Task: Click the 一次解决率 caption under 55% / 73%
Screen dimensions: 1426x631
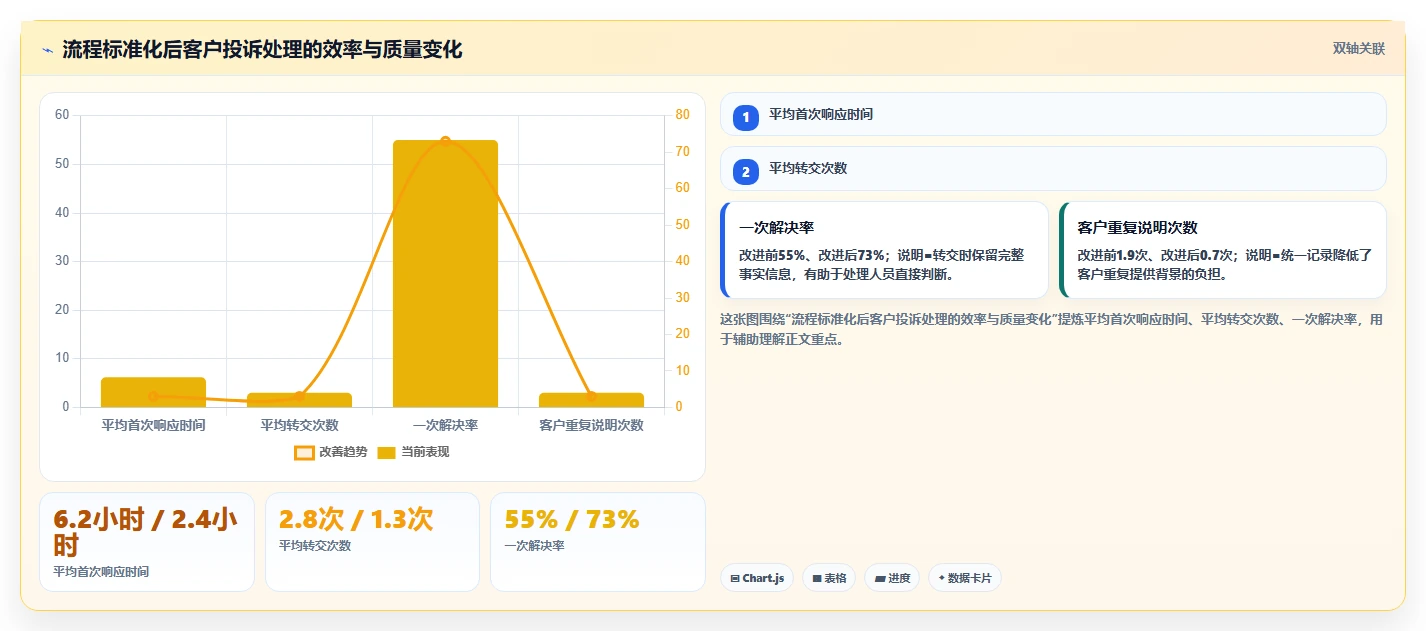Action: click(535, 546)
